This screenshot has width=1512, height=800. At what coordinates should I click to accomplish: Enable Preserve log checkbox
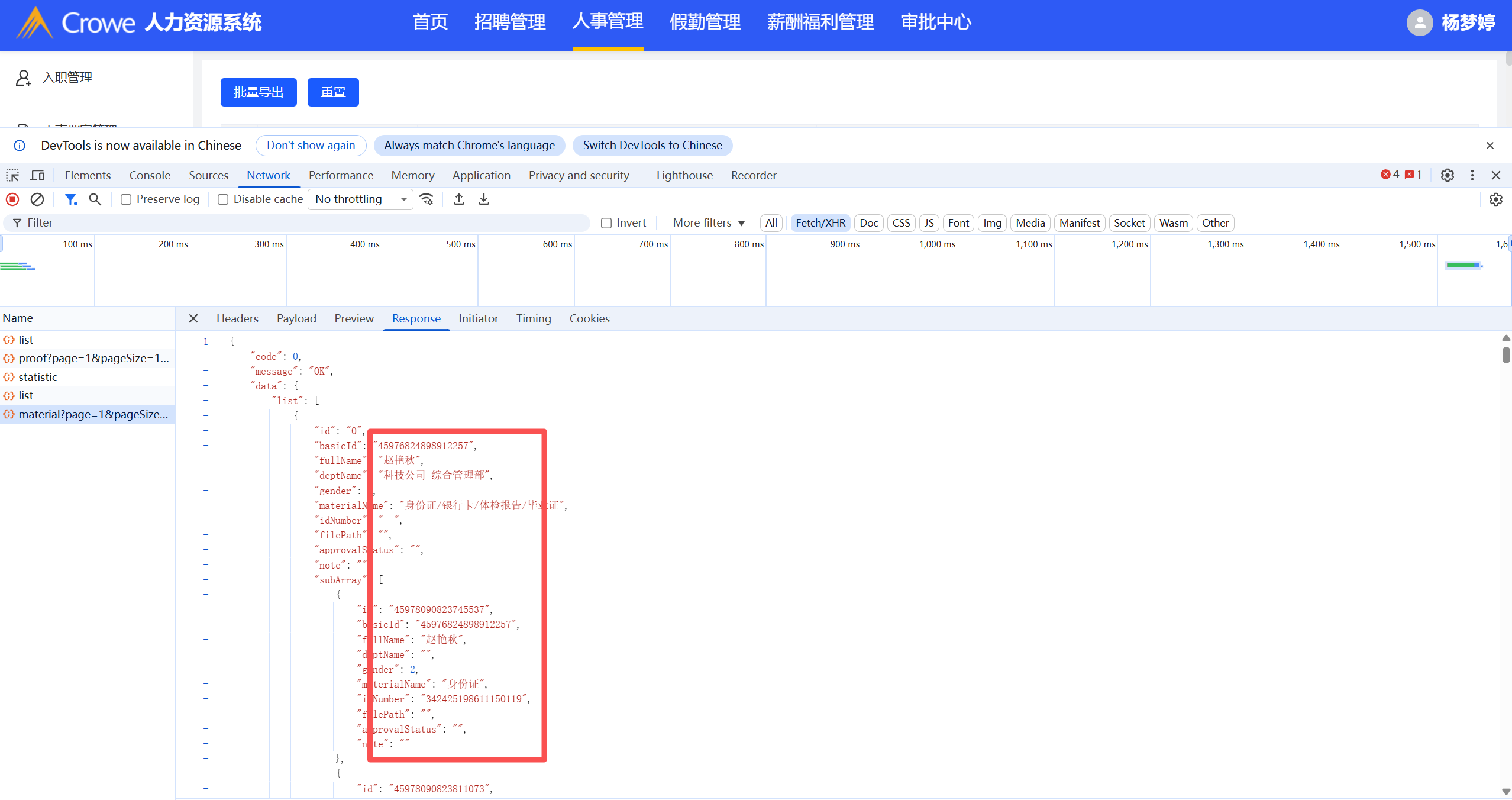pyautogui.click(x=126, y=199)
